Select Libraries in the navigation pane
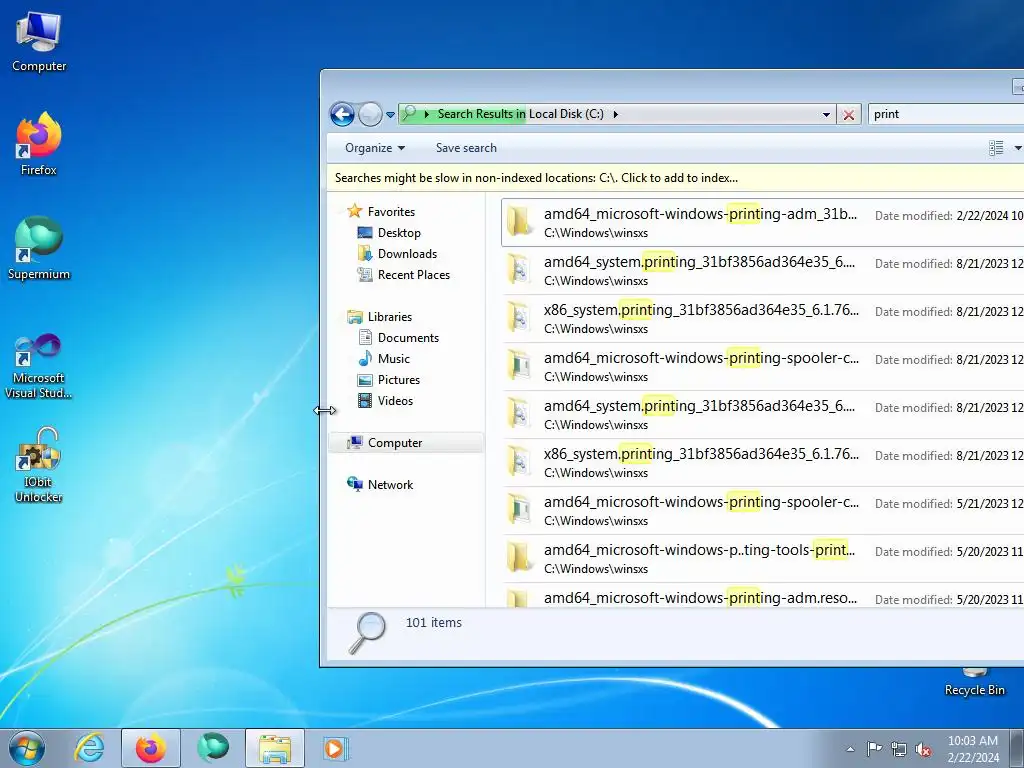1024x768 pixels. coord(390,317)
